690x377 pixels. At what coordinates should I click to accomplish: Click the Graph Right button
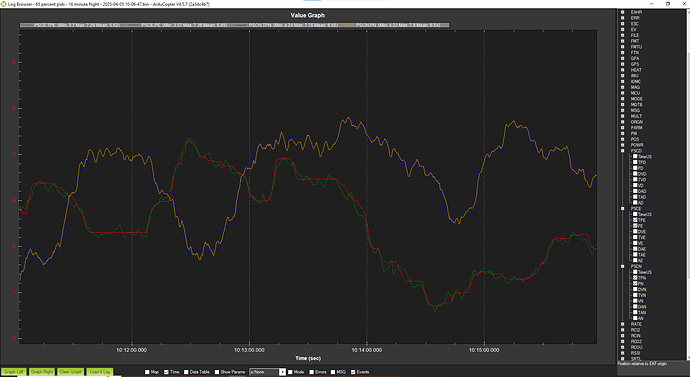pos(41,372)
